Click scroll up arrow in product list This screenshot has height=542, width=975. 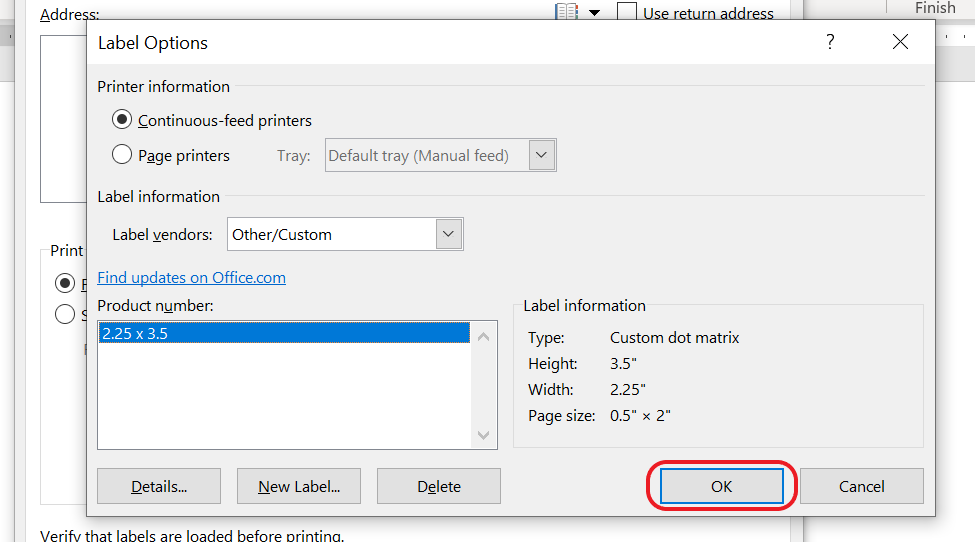tap(484, 336)
